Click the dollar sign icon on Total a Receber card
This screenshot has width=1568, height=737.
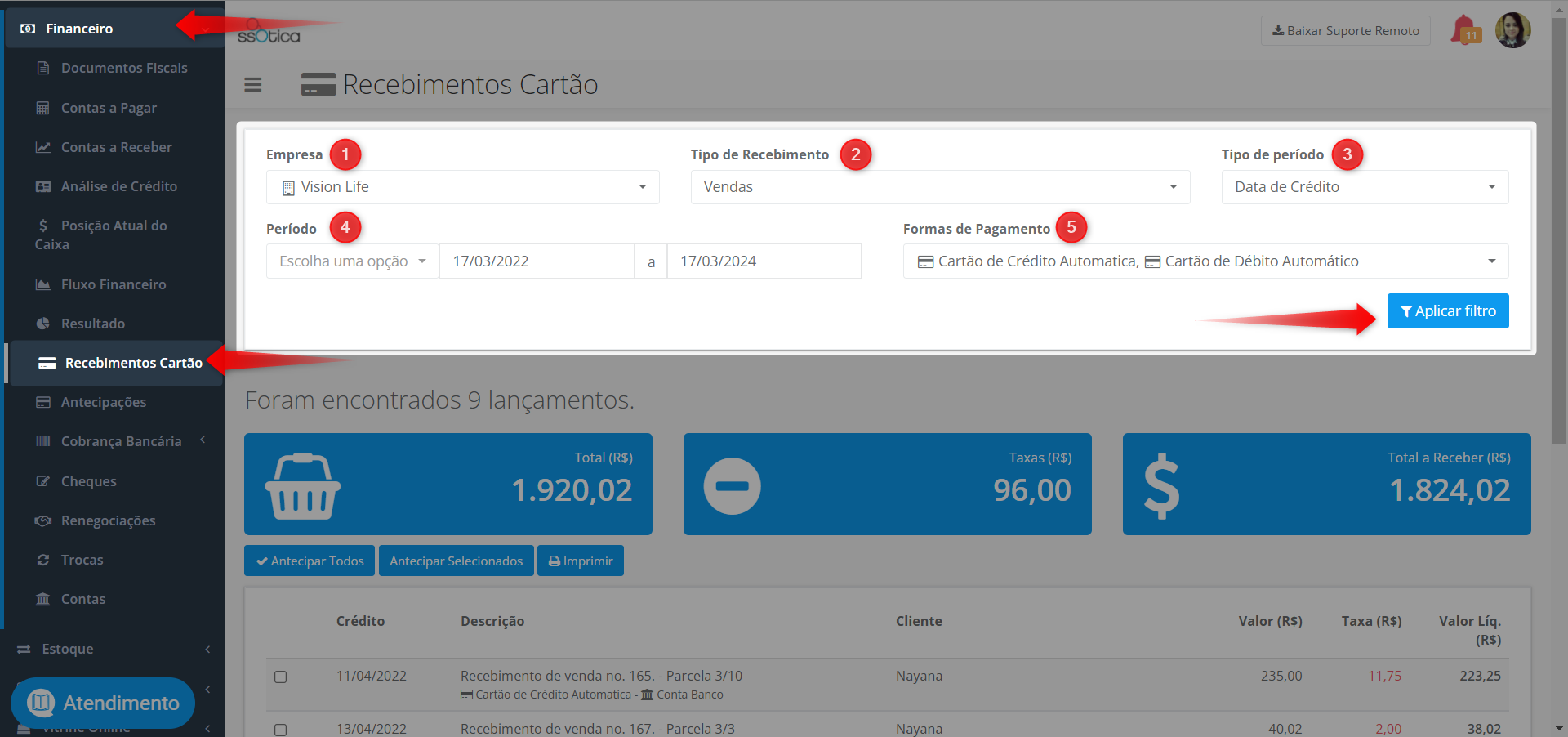pyautogui.click(x=1162, y=488)
